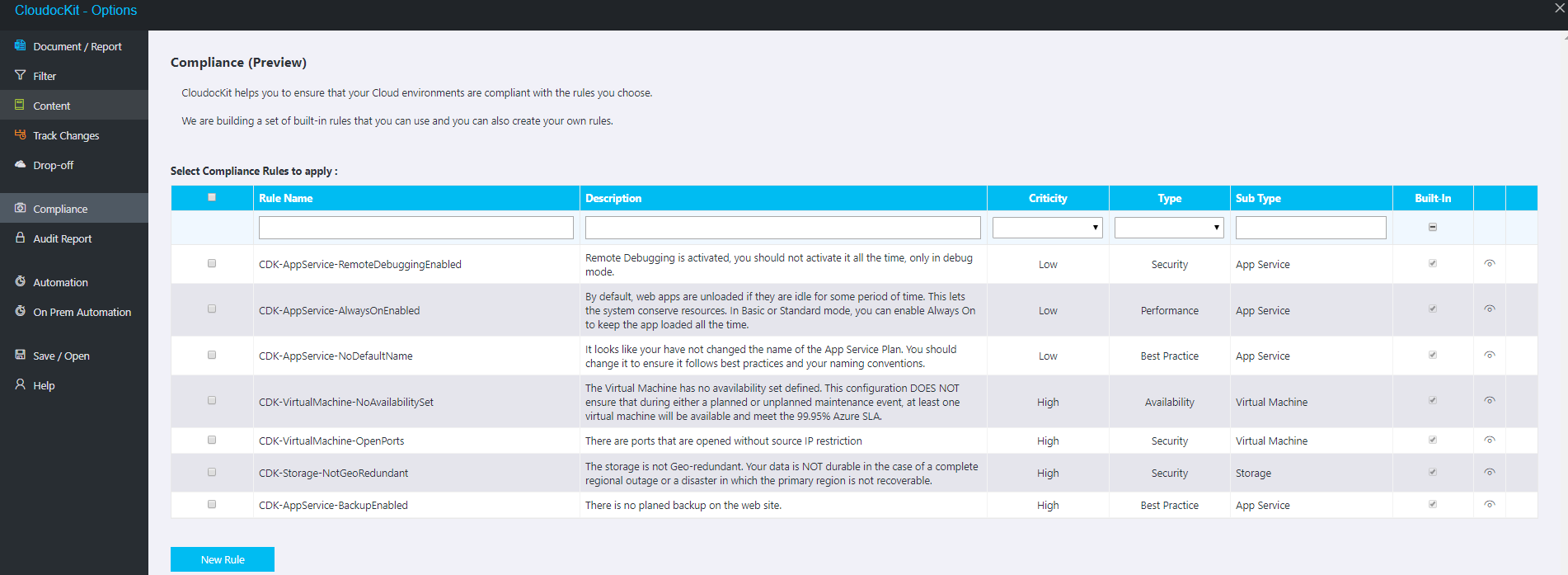The image size is (1568, 575).
Task: Sort table by Description column header
Action: [613, 198]
